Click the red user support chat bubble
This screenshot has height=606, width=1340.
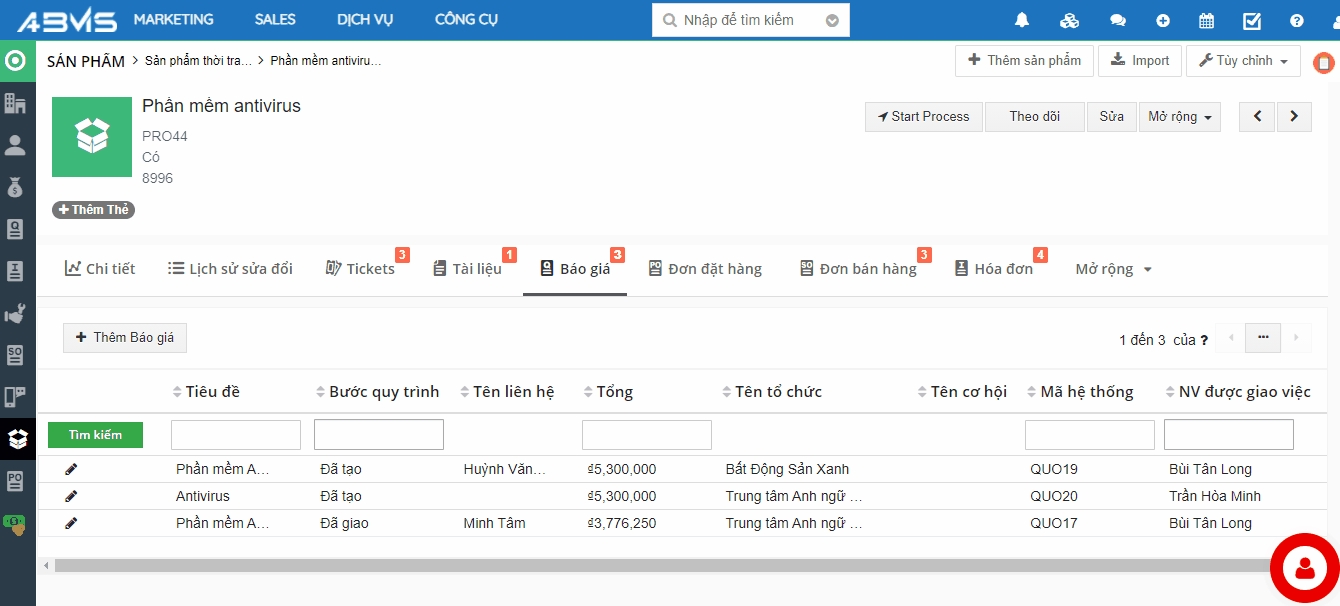[1304, 568]
